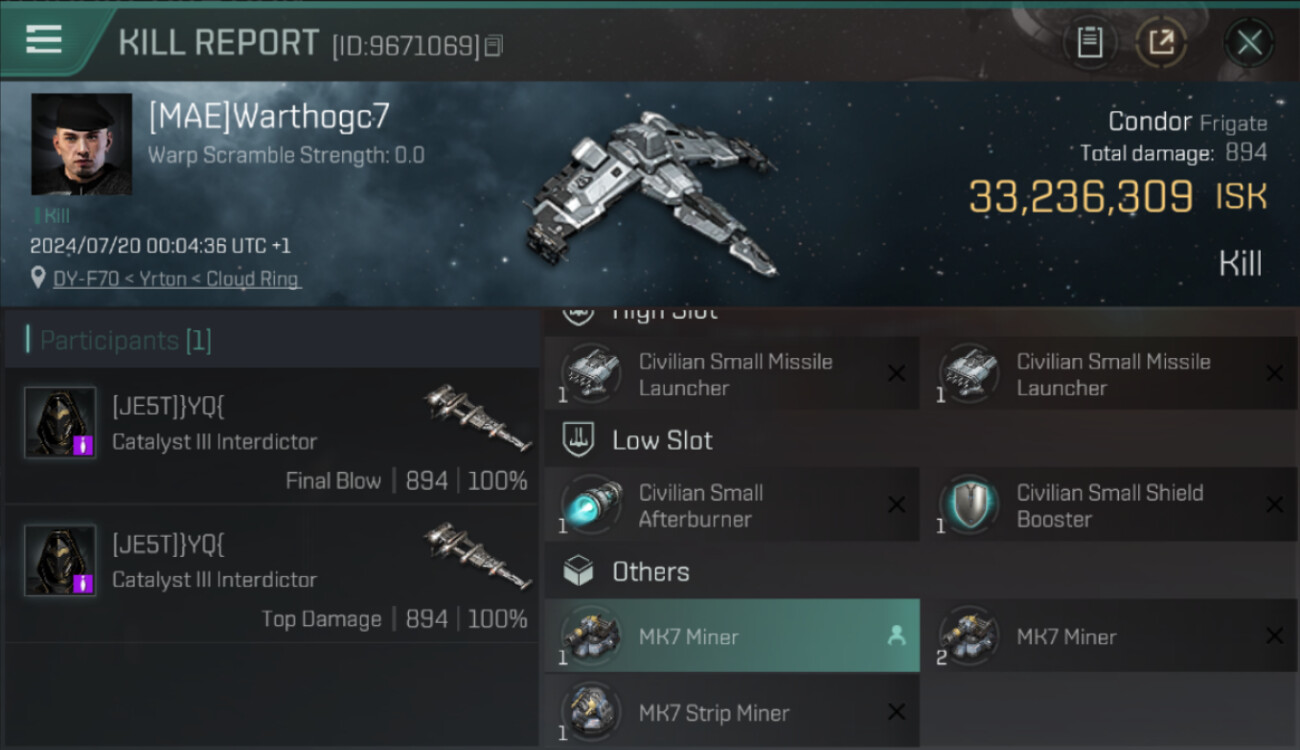Open the DY-F70 location link
The height and width of the screenshot is (750, 1300).
pyautogui.click(x=176, y=279)
